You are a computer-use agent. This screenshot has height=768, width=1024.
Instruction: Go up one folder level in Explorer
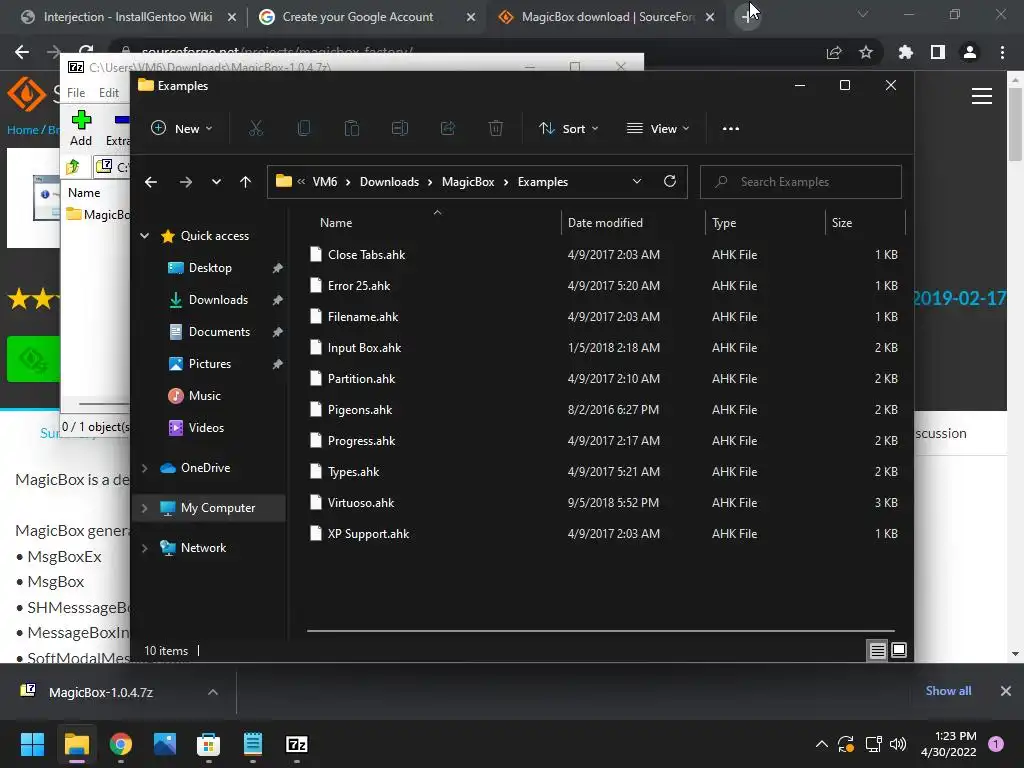(x=246, y=182)
